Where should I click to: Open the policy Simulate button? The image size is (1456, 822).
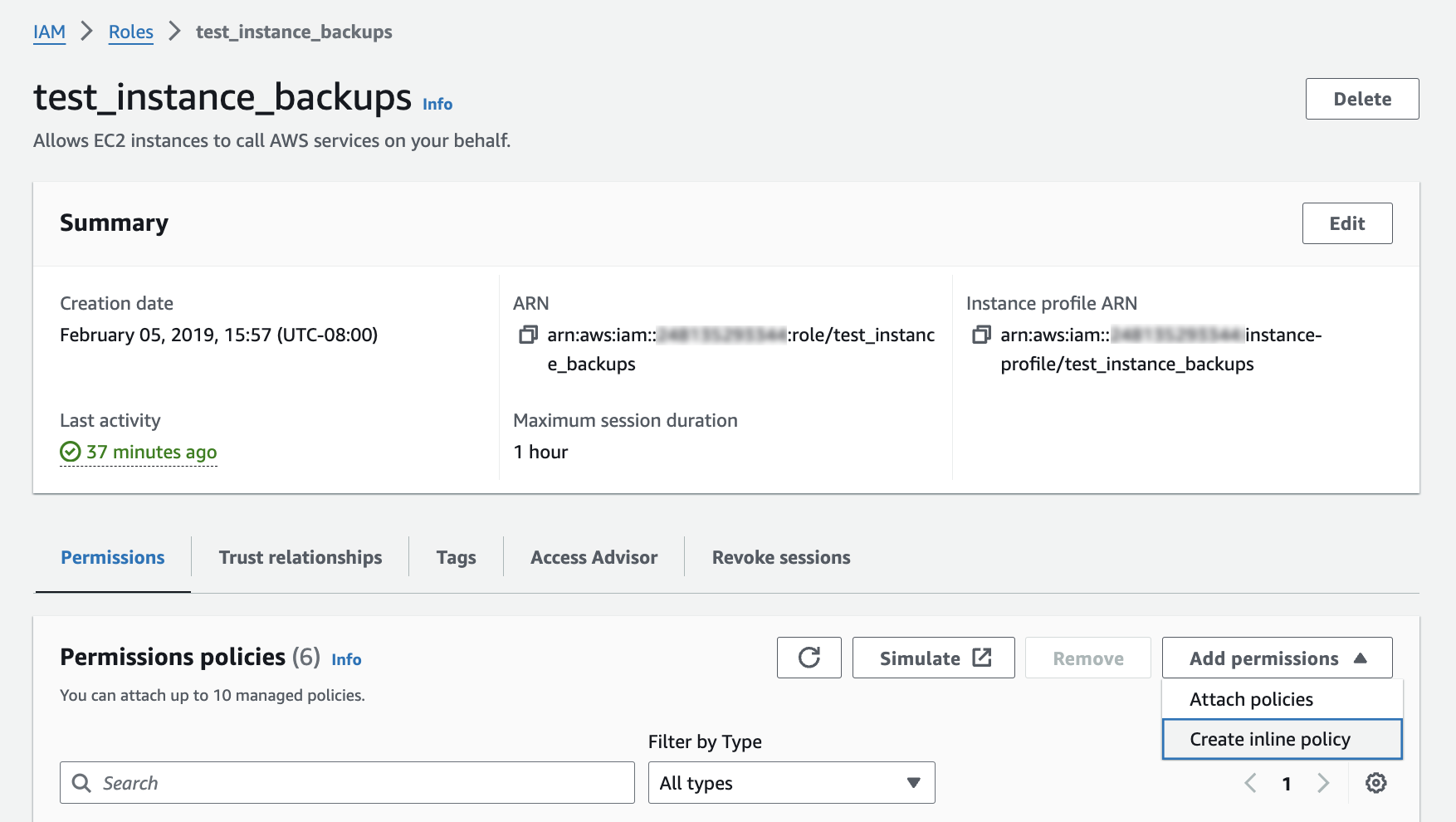click(x=934, y=658)
